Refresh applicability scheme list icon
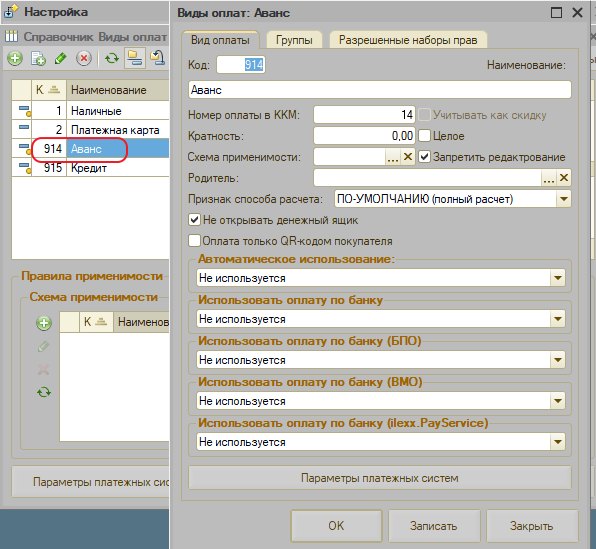Image resolution: width=596 pixels, height=549 pixels. pyautogui.click(x=44, y=392)
